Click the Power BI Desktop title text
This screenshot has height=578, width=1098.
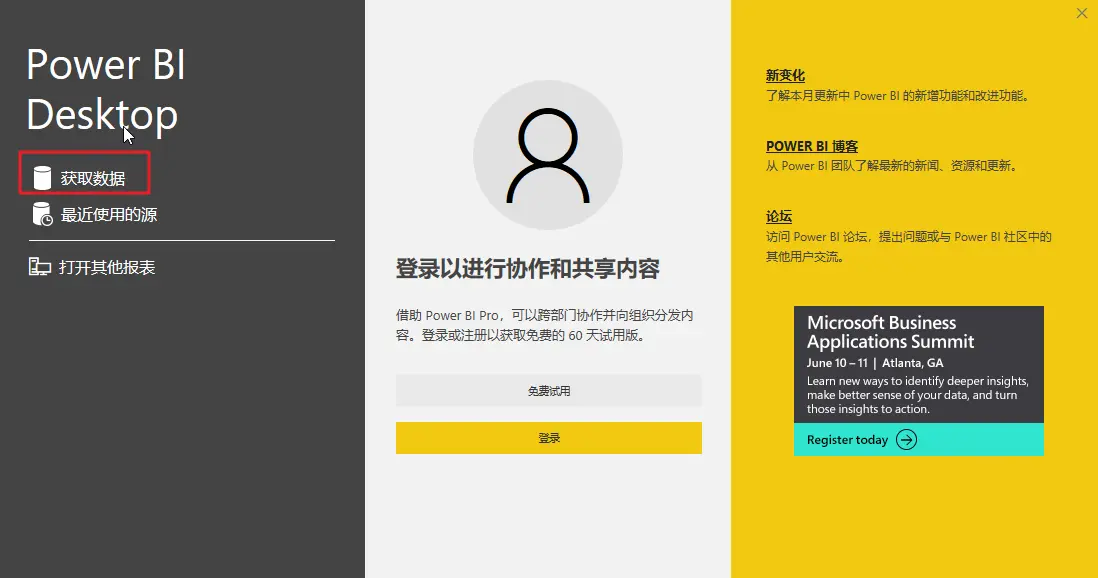coord(106,89)
